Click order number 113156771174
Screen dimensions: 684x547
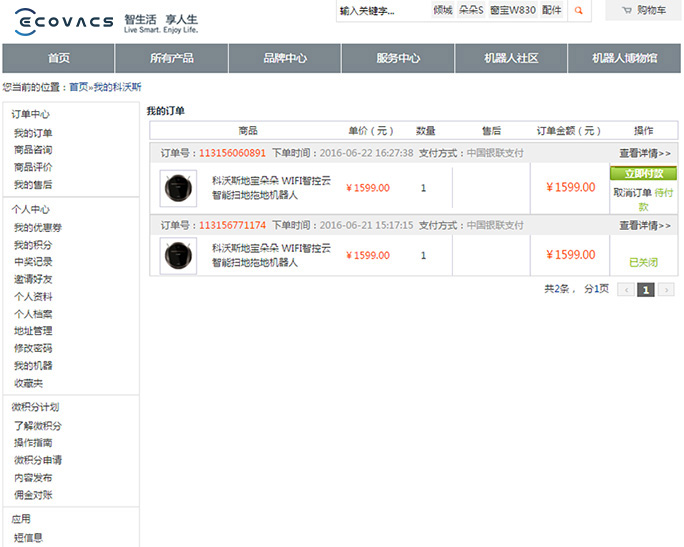coord(233,225)
